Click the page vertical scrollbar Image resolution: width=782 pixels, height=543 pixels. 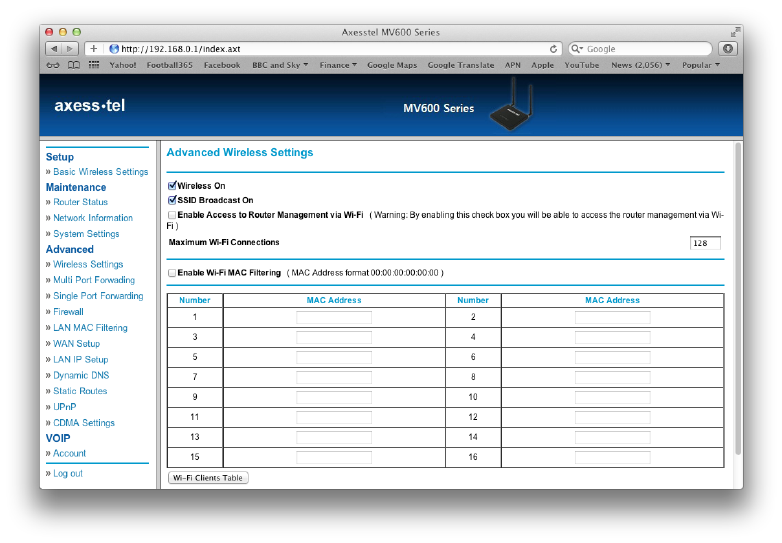coord(738,299)
